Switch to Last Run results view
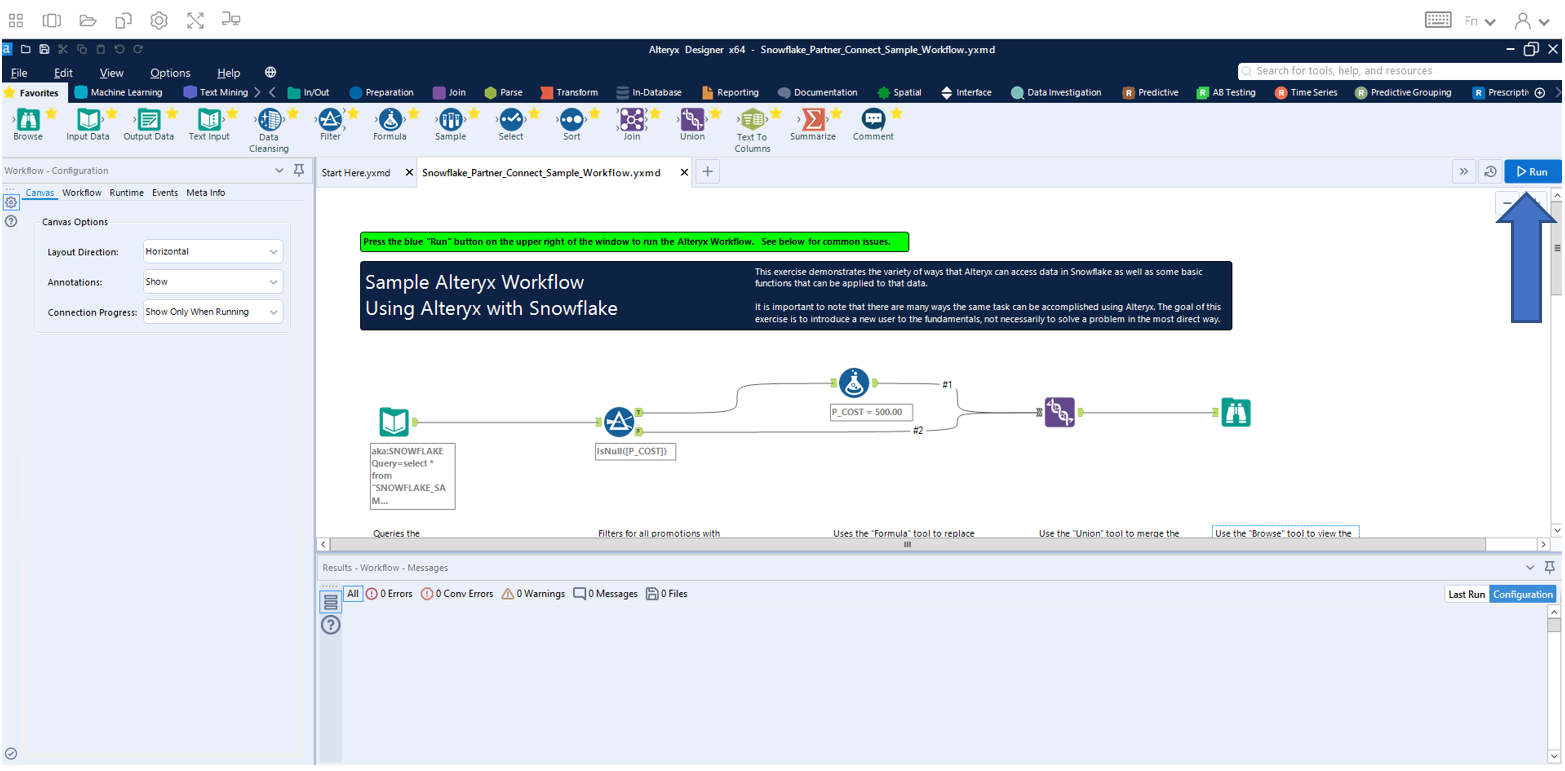The height and width of the screenshot is (771, 1565). point(1466,593)
